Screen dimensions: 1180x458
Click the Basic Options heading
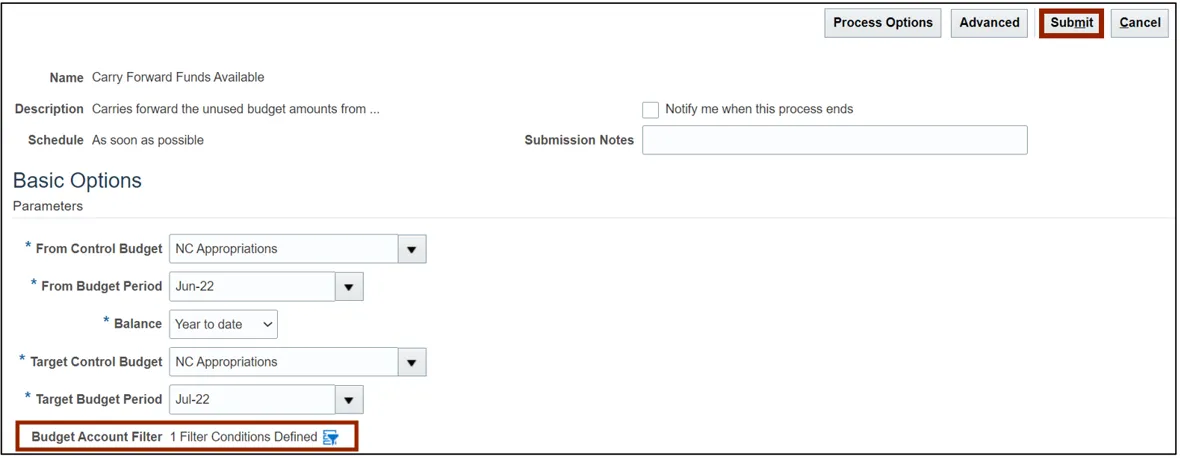pyautogui.click(x=77, y=181)
